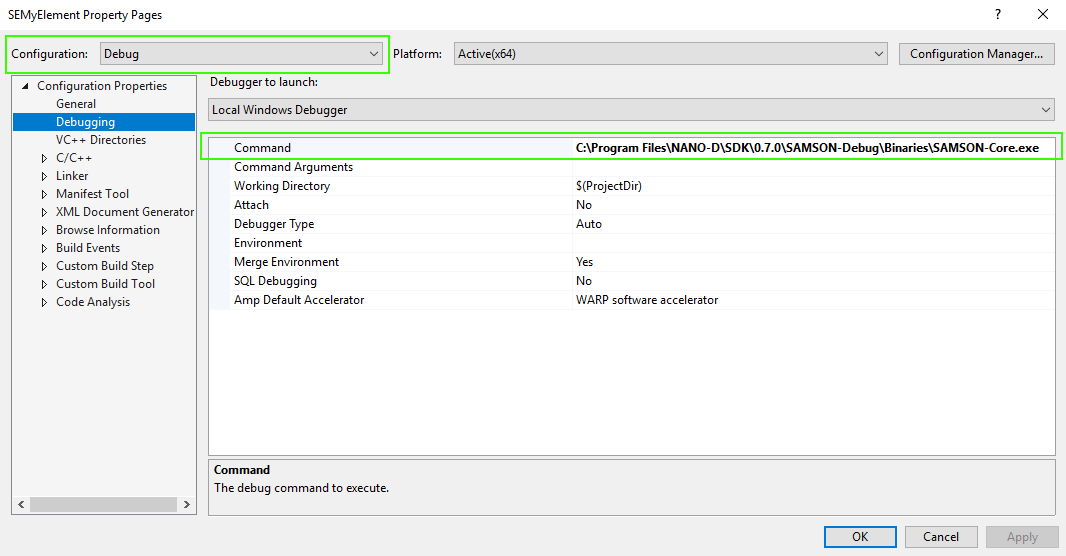This screenshot has width=1066, height=556.
Task: Click the Debugger Type value Auto
Action: 589,224
